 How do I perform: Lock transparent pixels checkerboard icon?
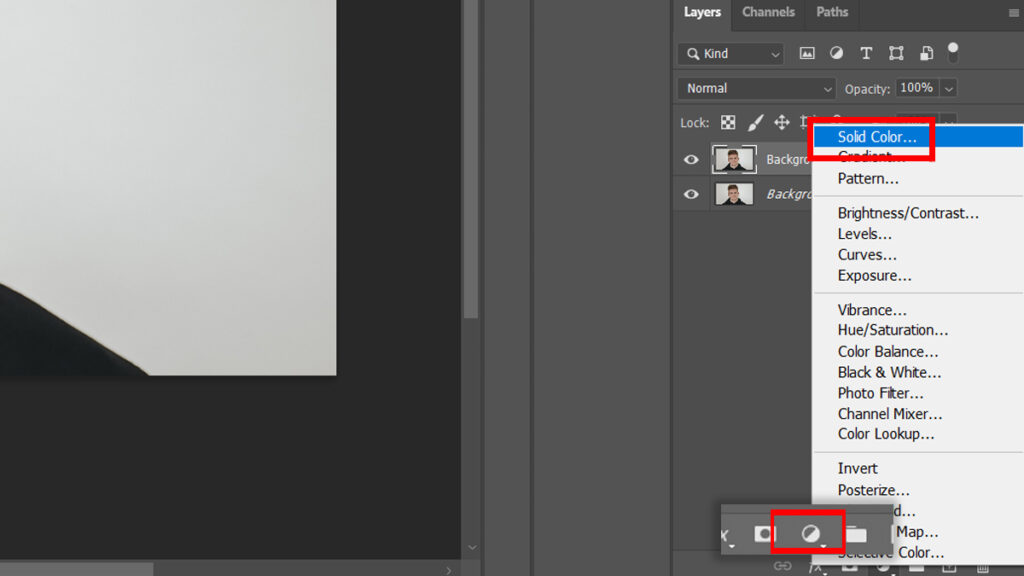pos(728,123)
